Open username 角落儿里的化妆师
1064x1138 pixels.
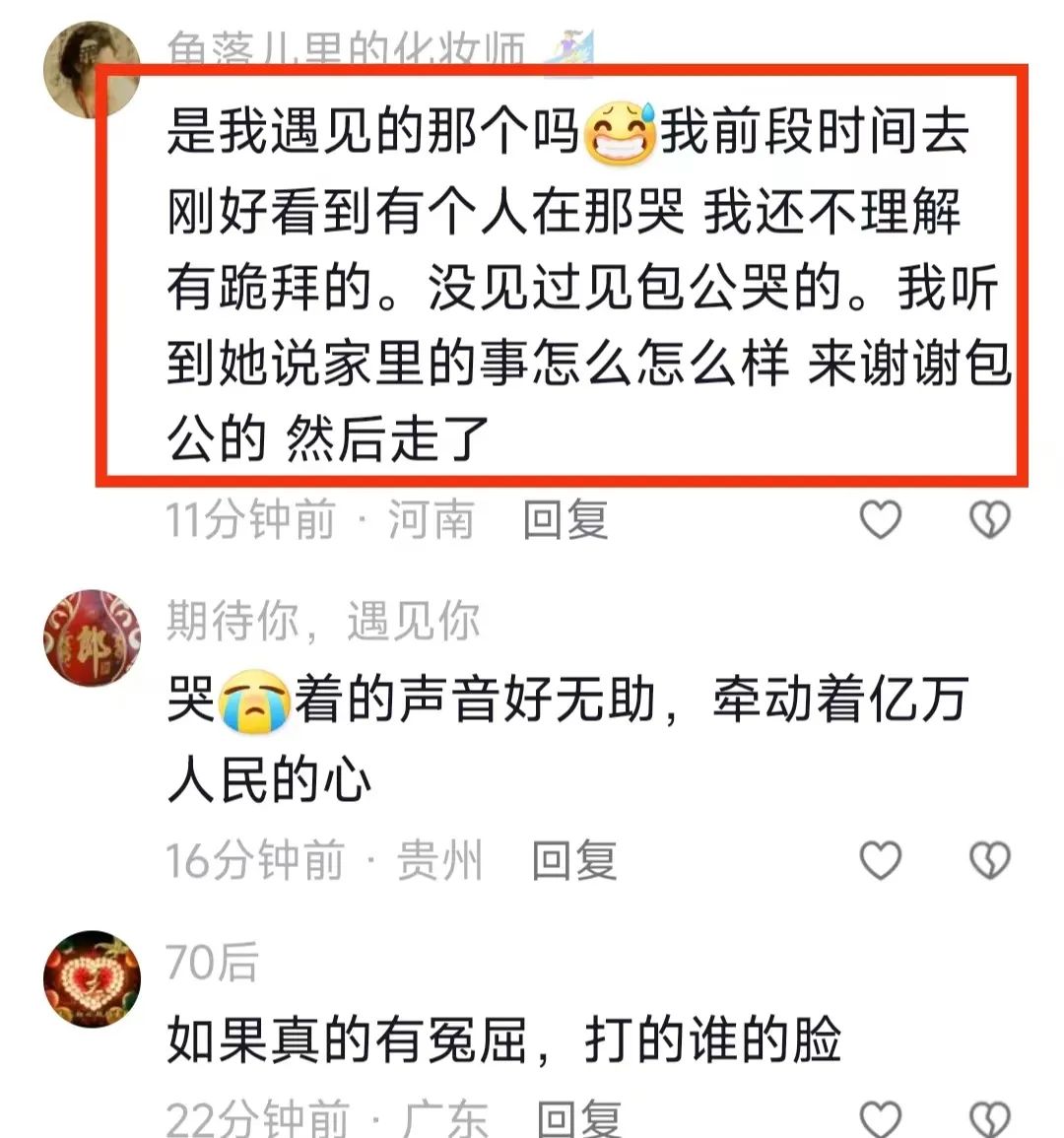[x=346, y=48]
